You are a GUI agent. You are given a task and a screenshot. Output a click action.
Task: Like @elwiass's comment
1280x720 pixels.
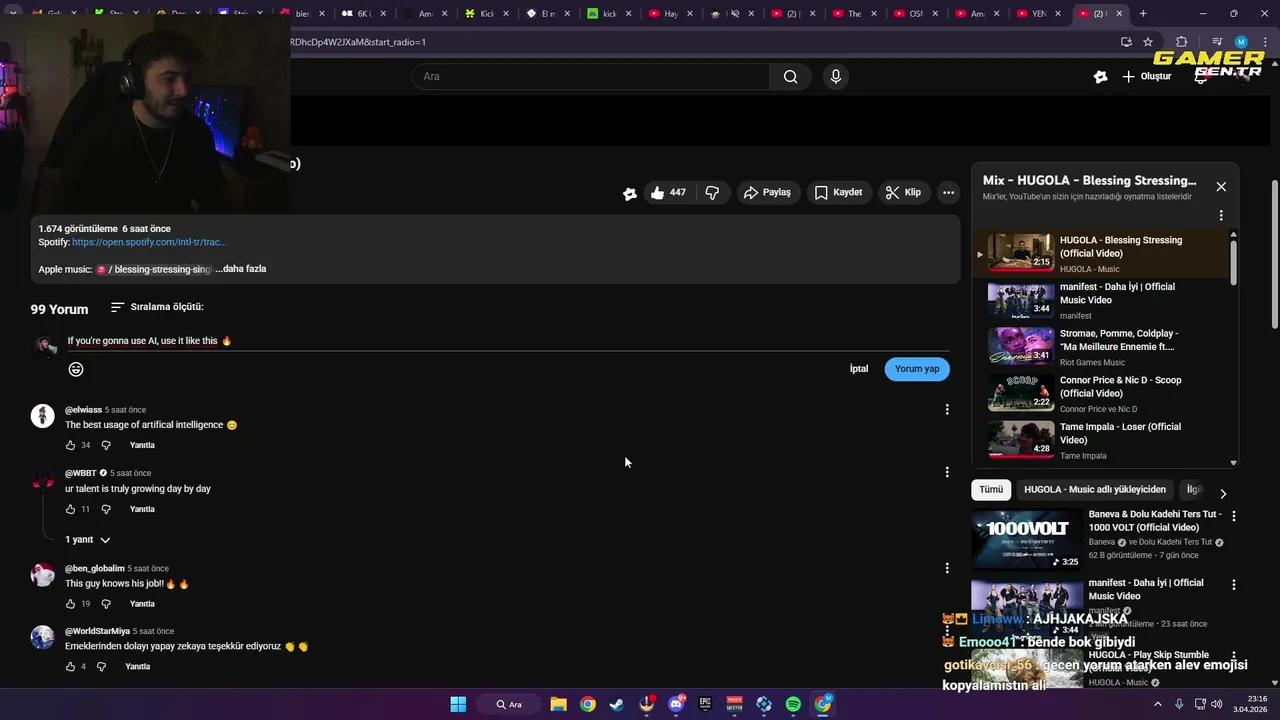click(x=70, y=445)
